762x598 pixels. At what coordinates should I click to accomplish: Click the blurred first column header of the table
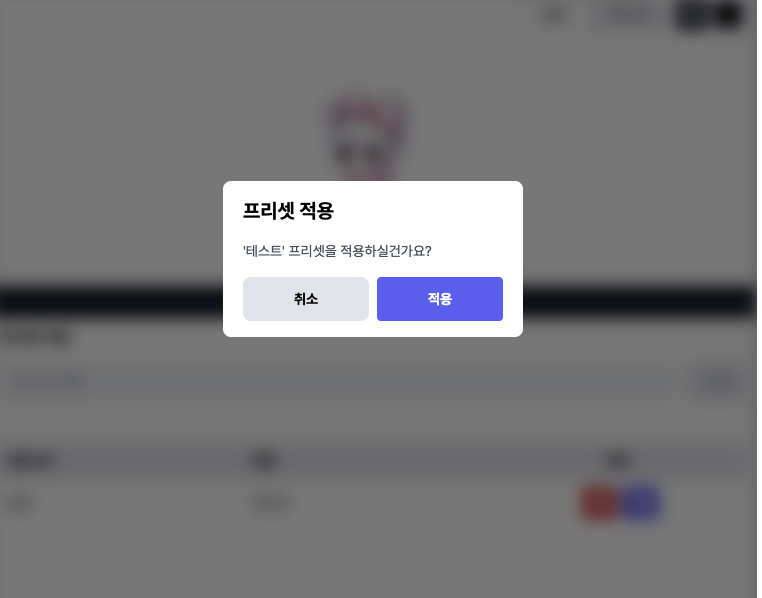coord(31,461)
